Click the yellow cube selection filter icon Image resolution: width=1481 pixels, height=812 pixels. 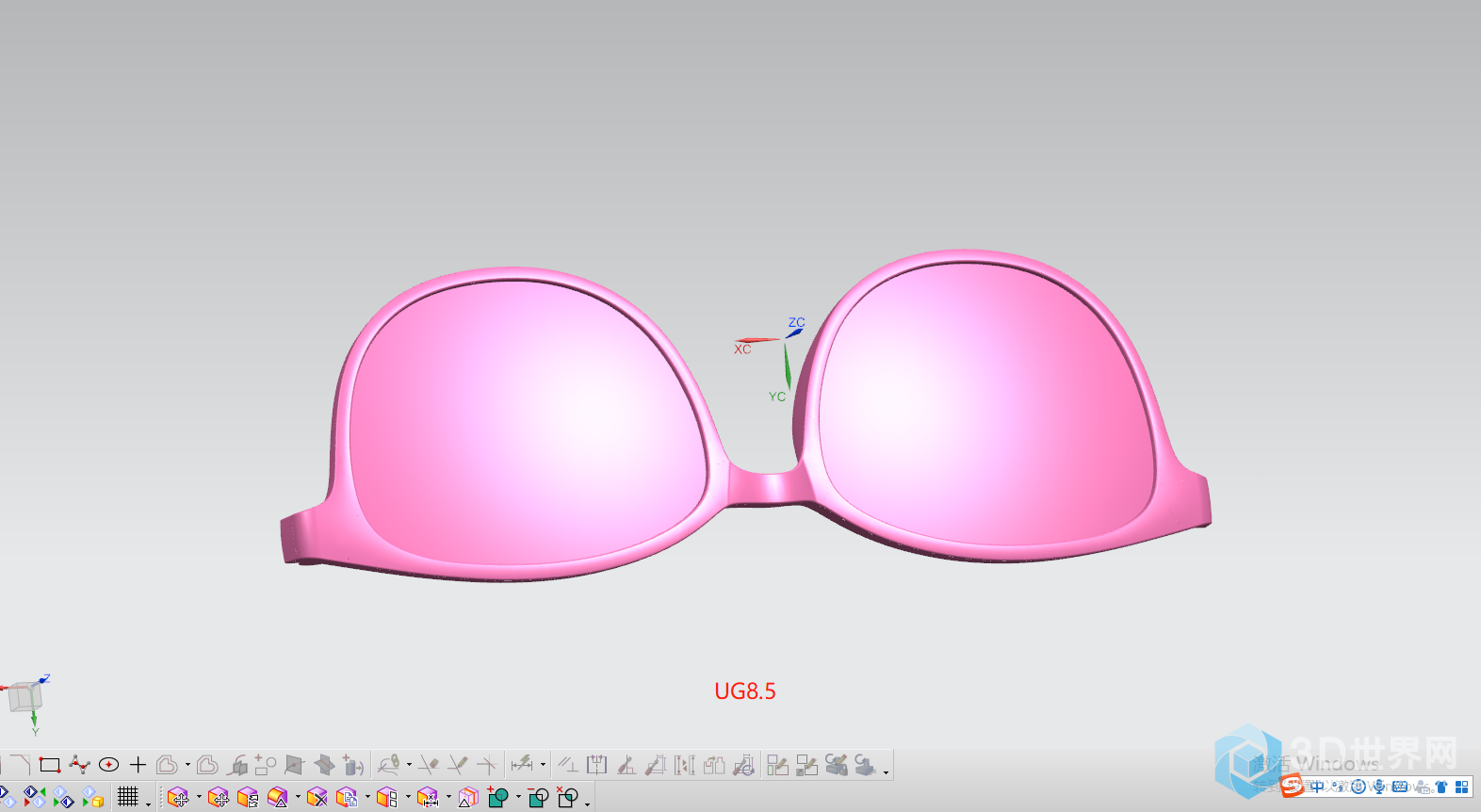click(x=93, y=798)
